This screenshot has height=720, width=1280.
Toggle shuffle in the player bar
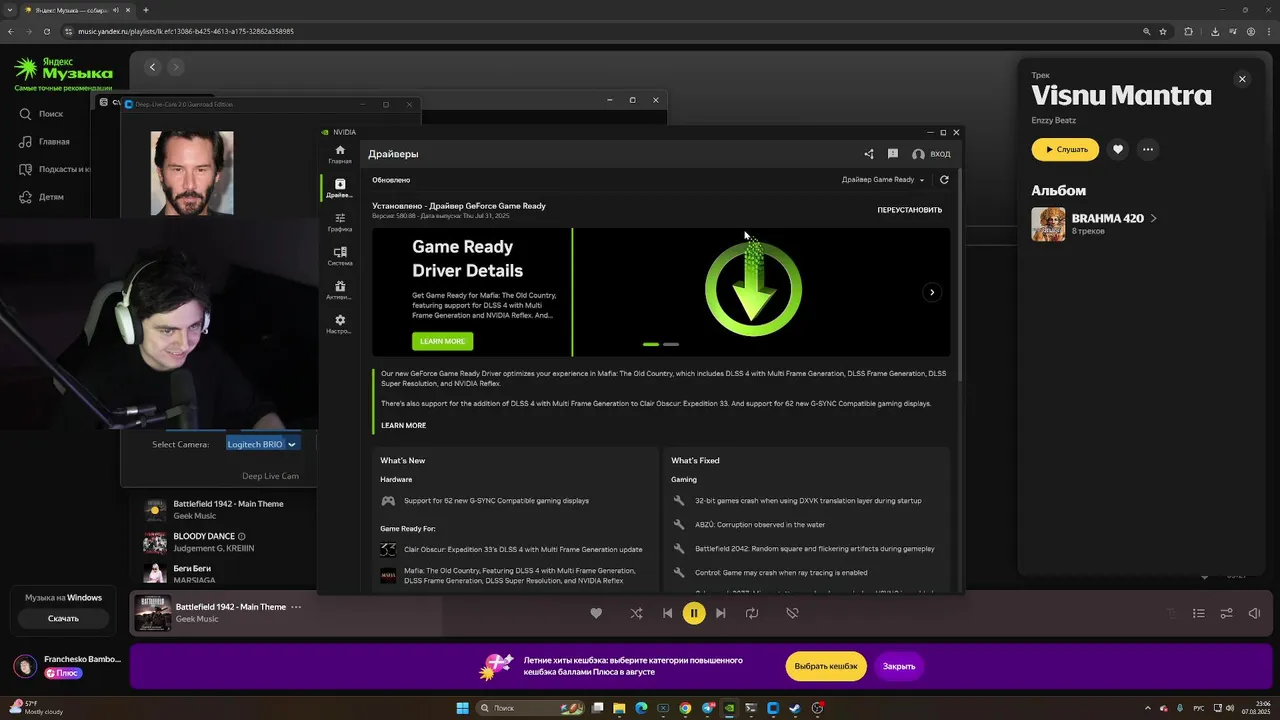click(x=636, y=613)
